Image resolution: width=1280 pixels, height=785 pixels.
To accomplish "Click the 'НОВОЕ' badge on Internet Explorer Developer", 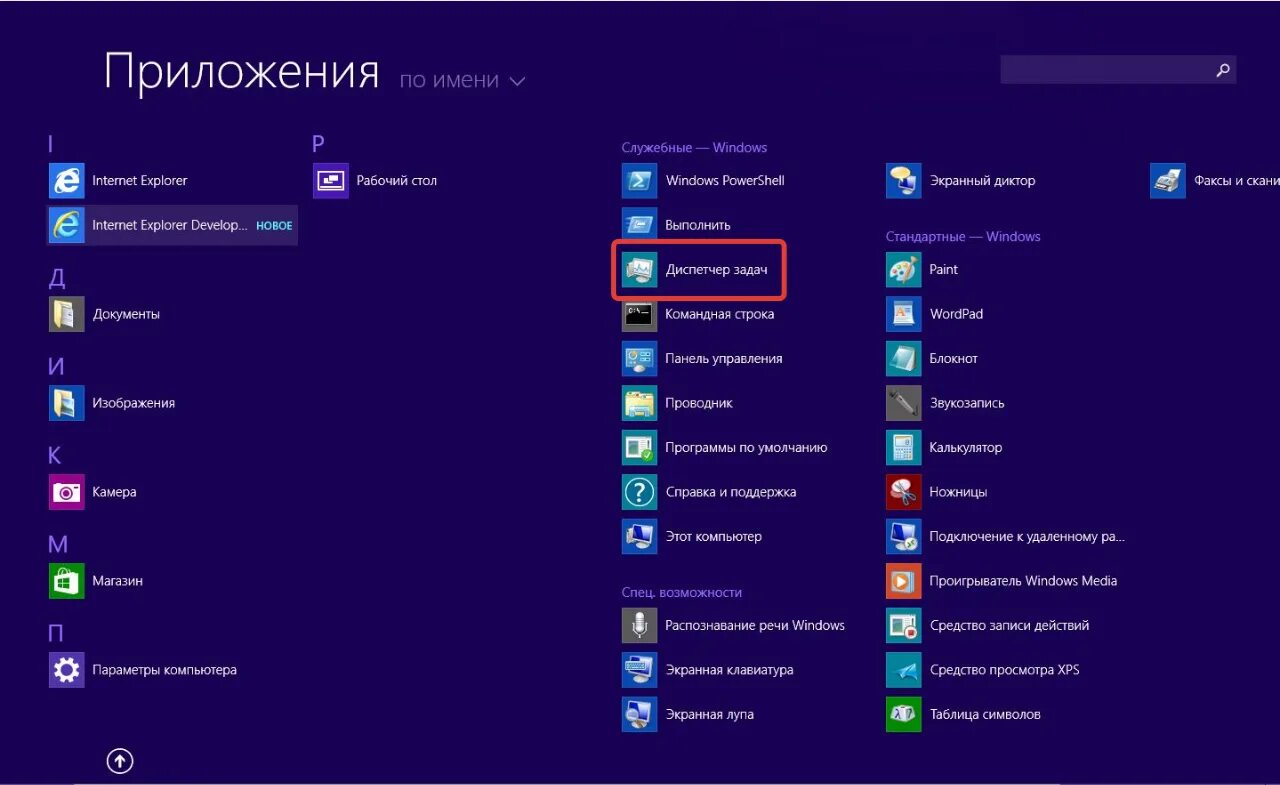I will [x=274, y=226].
